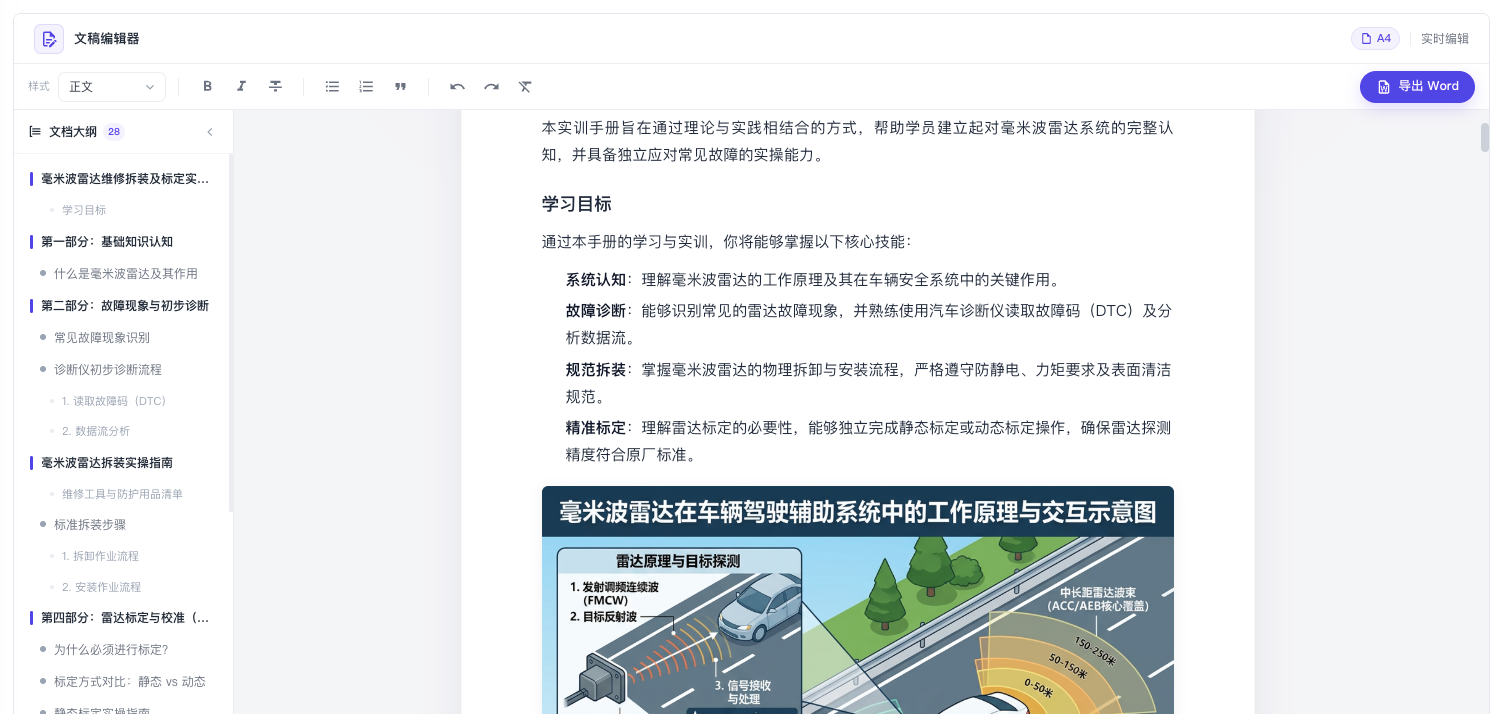This screenshot has height=714, width=1497.
Task: Redo the last edit
Action: (491, 87)
